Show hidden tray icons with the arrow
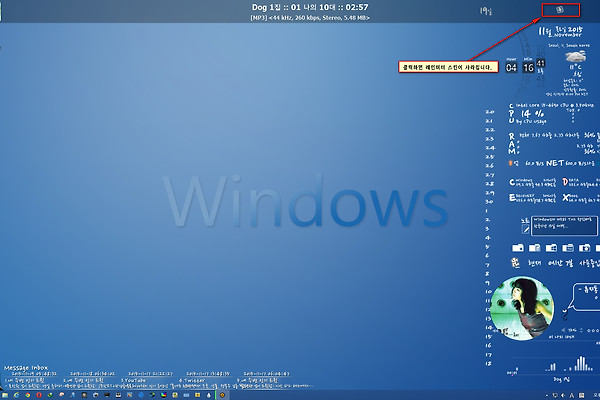This screenshot has width=600, height=400. [x=546, y=395]
